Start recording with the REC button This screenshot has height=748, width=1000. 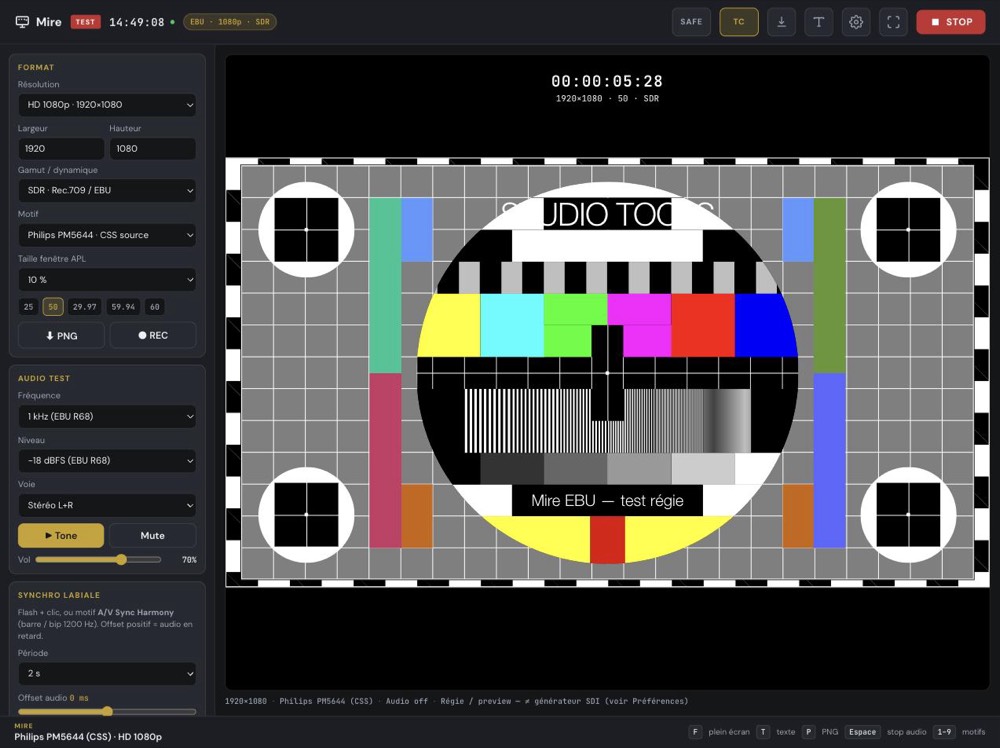(x=153, y=335)
